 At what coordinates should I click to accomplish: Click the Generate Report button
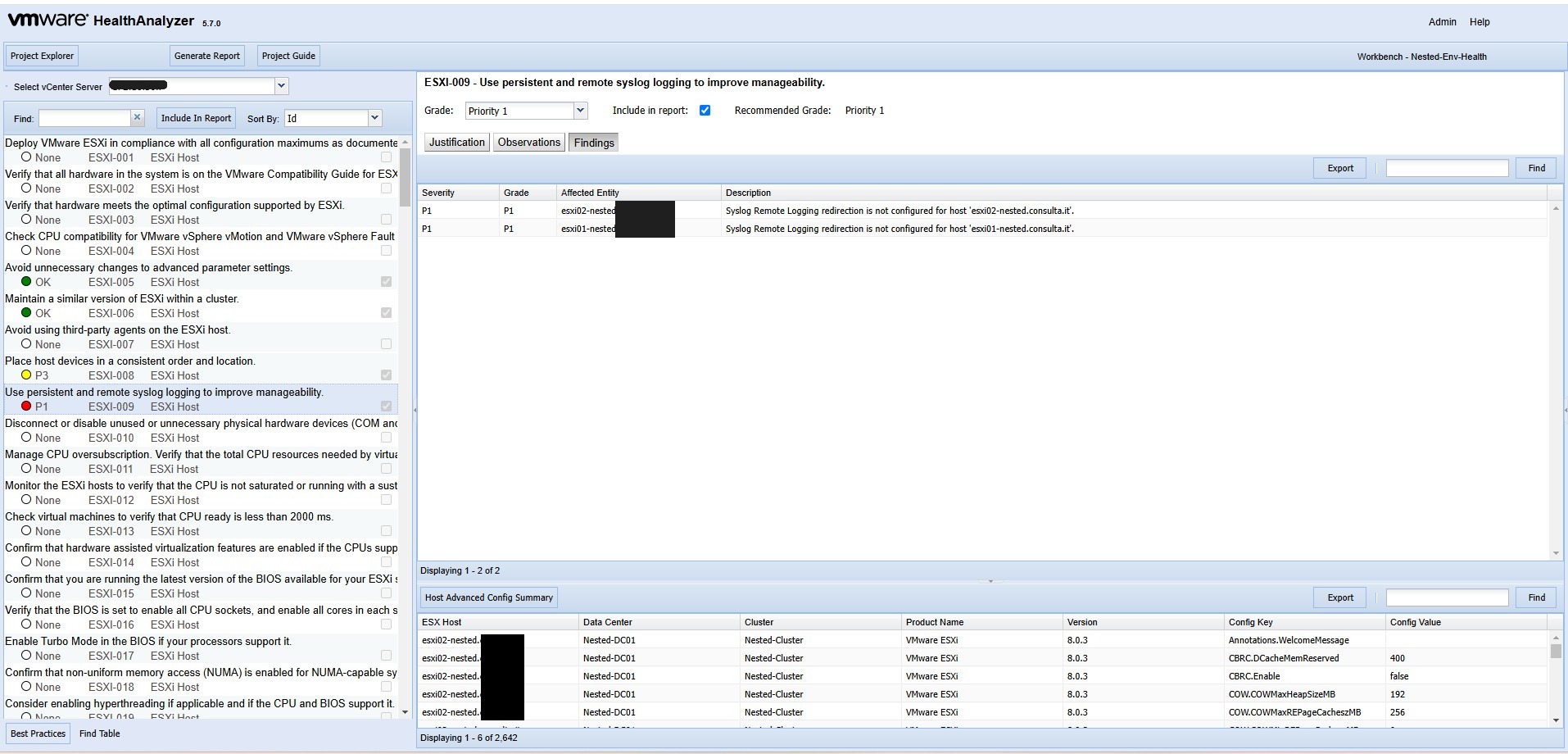(207, 56)
